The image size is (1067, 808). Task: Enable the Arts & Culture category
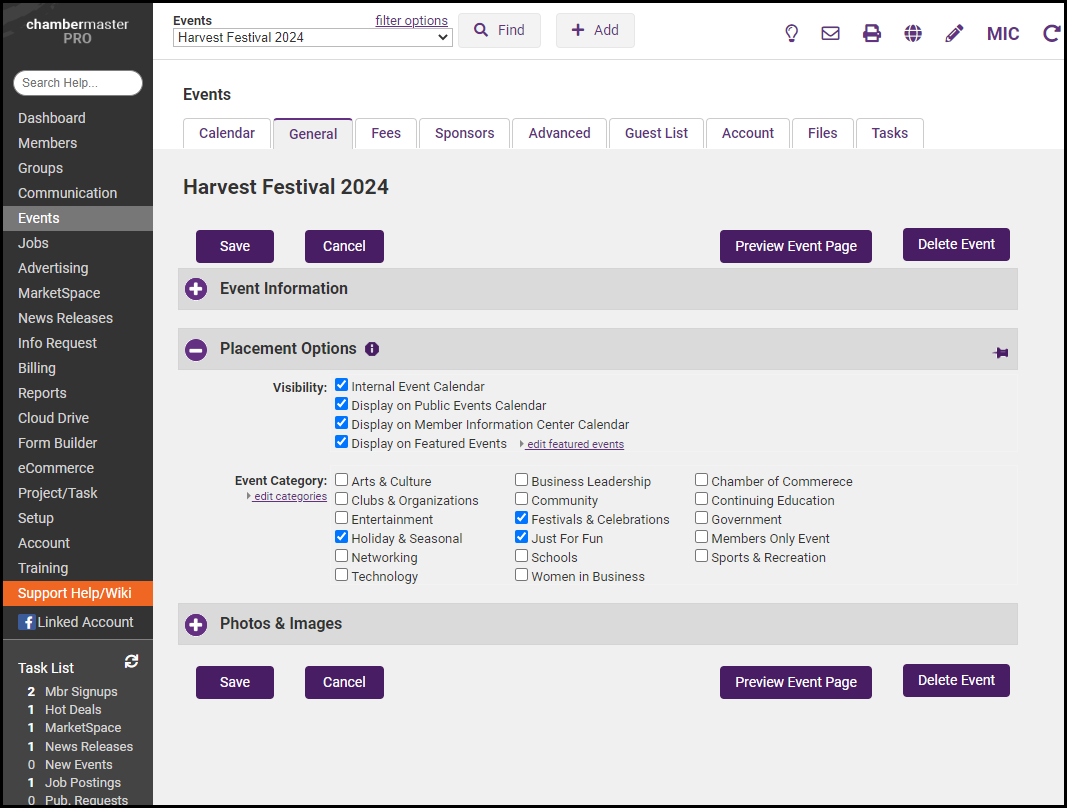(342, 480)
